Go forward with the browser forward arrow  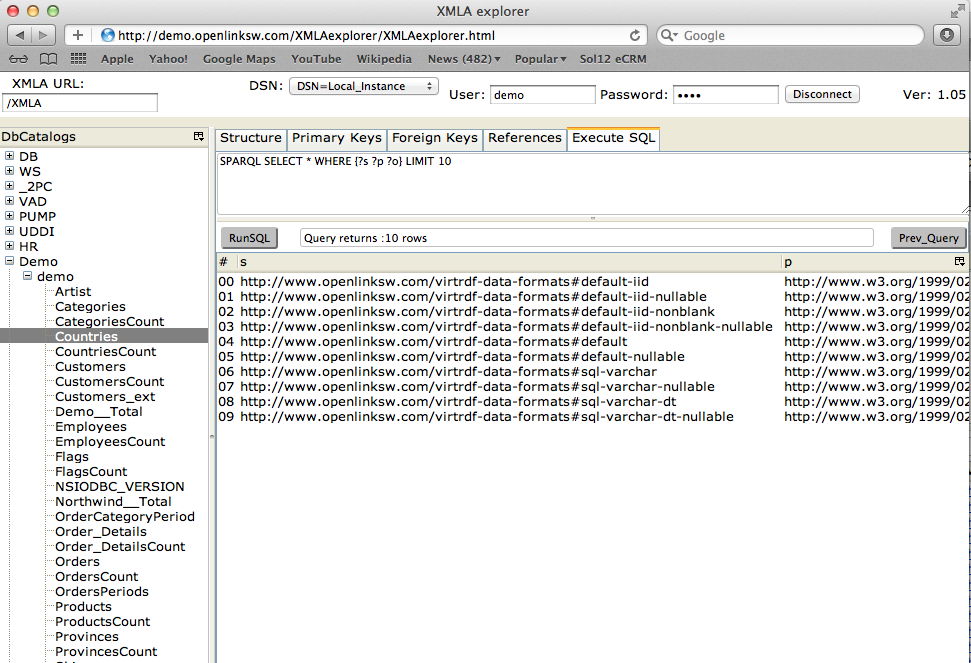tap(43, 35)
